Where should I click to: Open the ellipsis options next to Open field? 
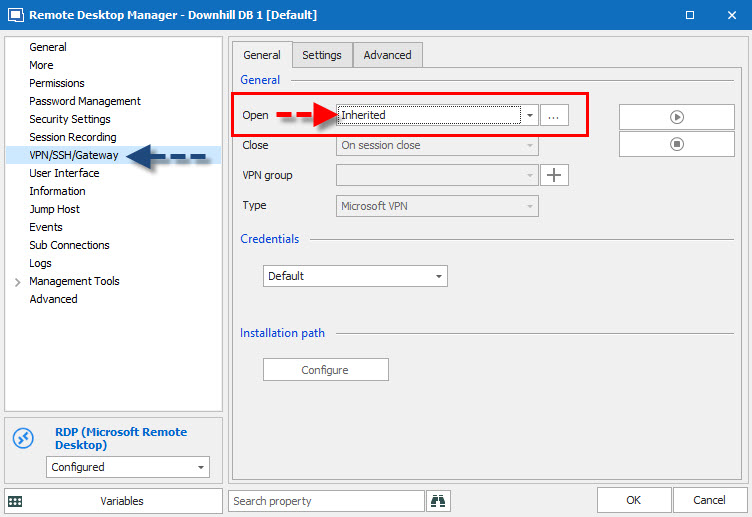tap(554, 116)
